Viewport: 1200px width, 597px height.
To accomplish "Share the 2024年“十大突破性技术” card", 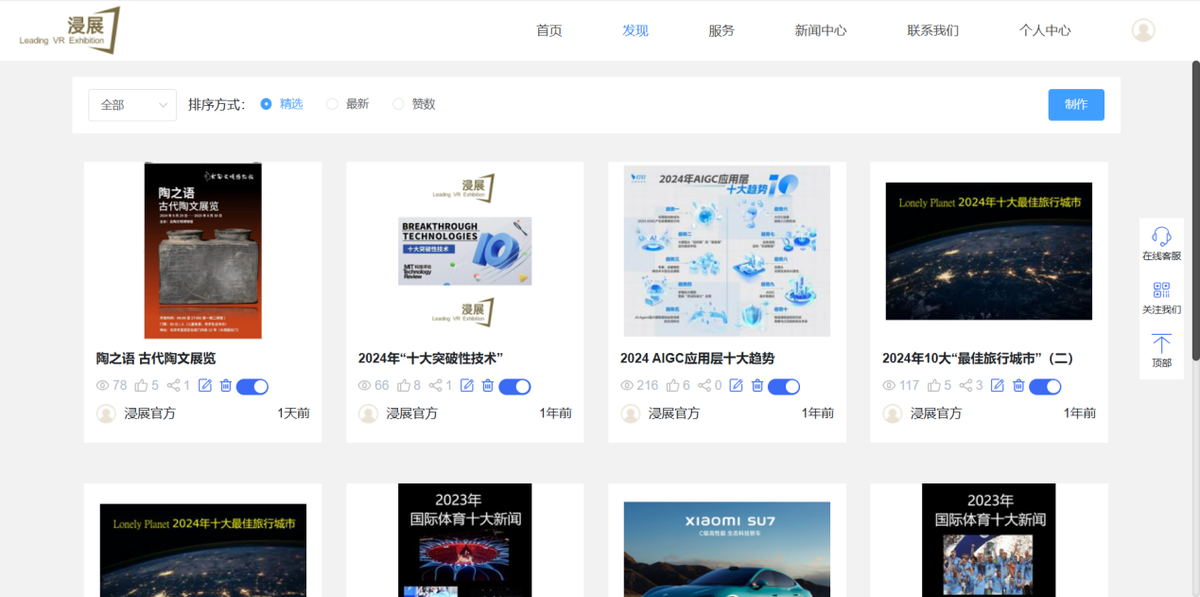I will 435,386.
